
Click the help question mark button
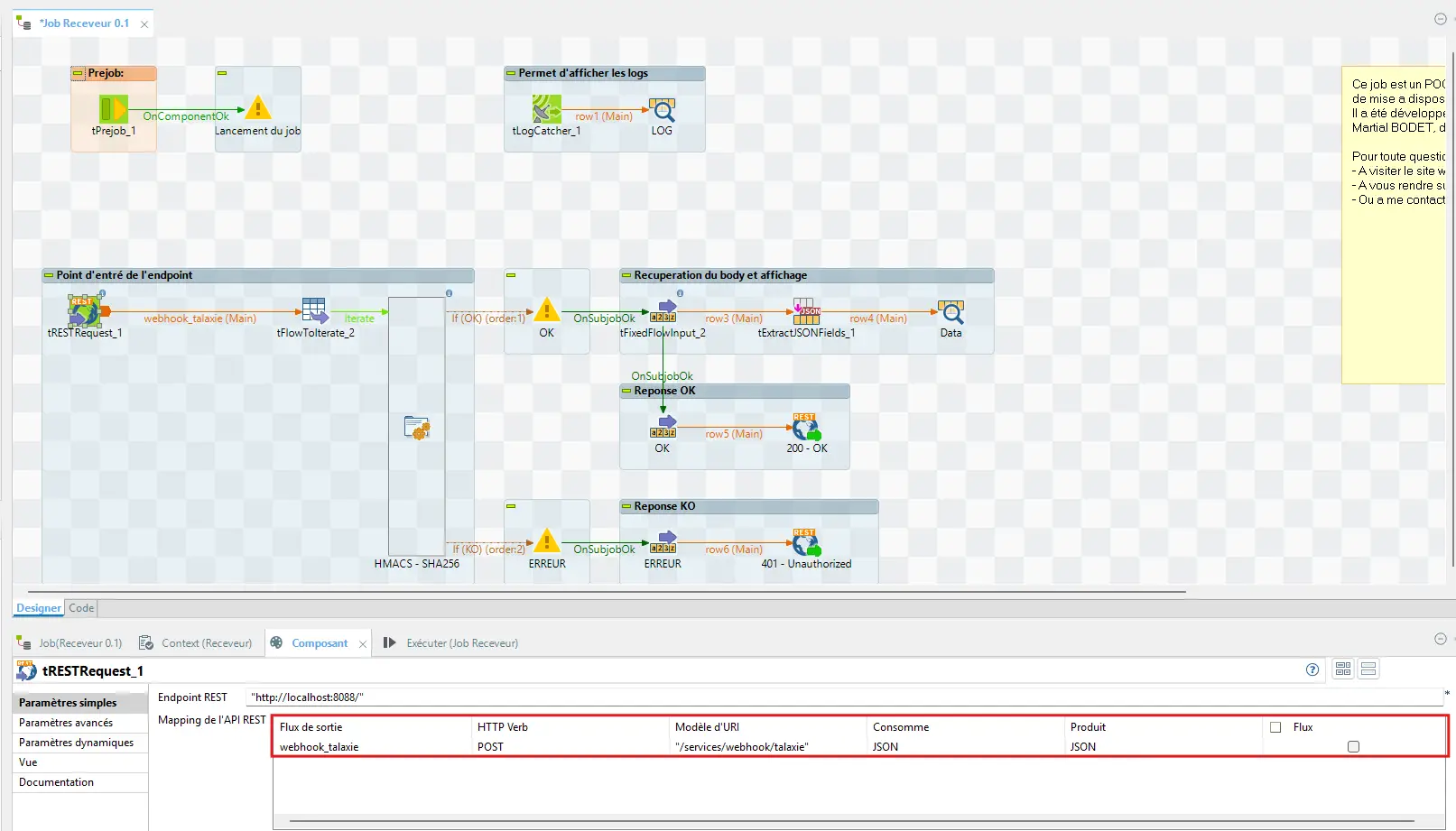pos(1311,669)
